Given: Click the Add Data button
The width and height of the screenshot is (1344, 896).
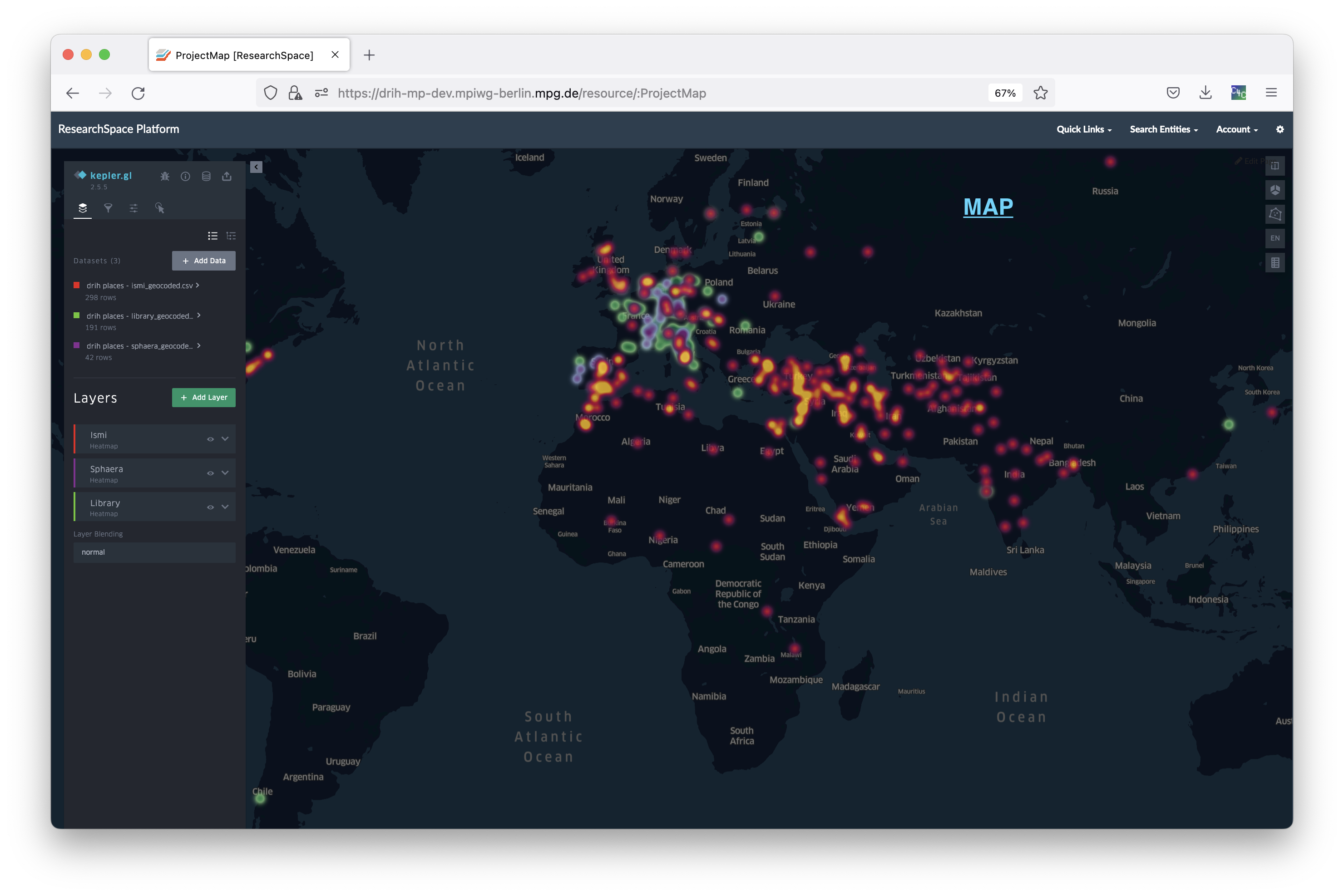Looking at the screenshot, I should (204, 261).
